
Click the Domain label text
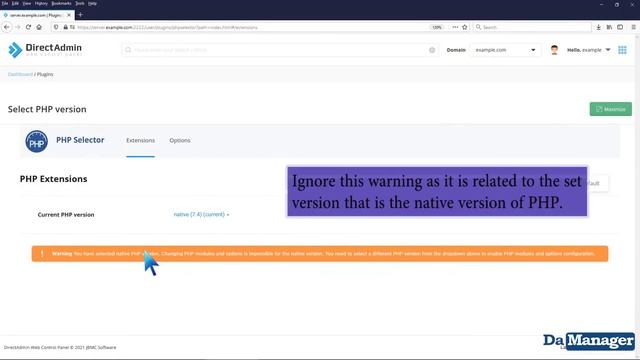tap(456, 50)
